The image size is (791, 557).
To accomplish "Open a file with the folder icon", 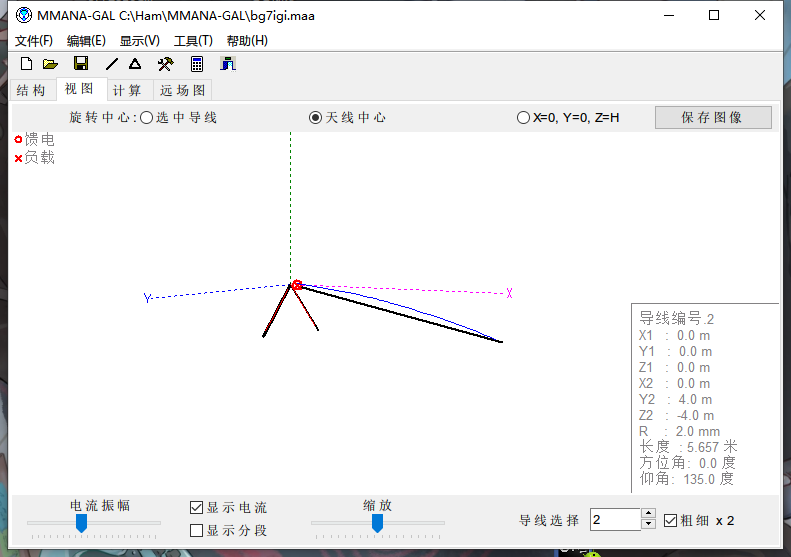I will tap(50, 64).
